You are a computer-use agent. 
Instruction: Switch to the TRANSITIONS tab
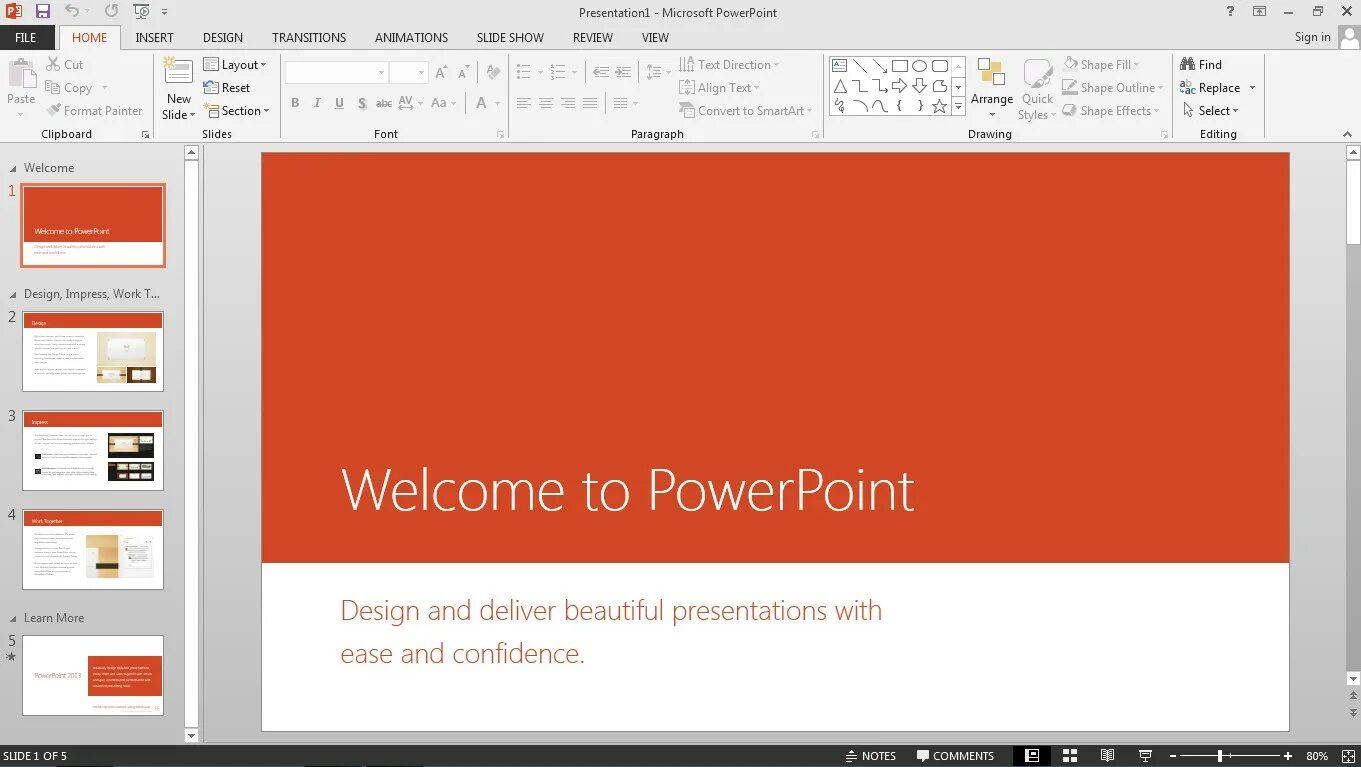pyautogui.click(x=309, y=37)
